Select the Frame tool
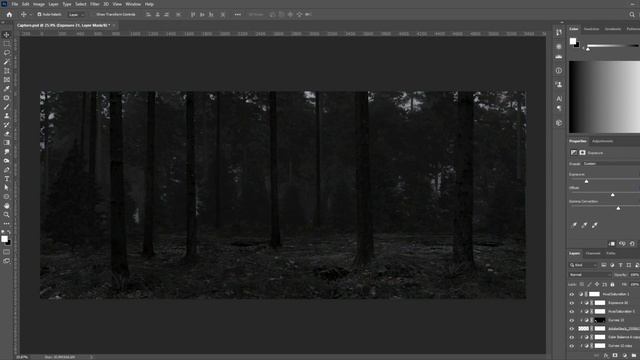This screenshot has height=360, width=640. tap(7, 80)
